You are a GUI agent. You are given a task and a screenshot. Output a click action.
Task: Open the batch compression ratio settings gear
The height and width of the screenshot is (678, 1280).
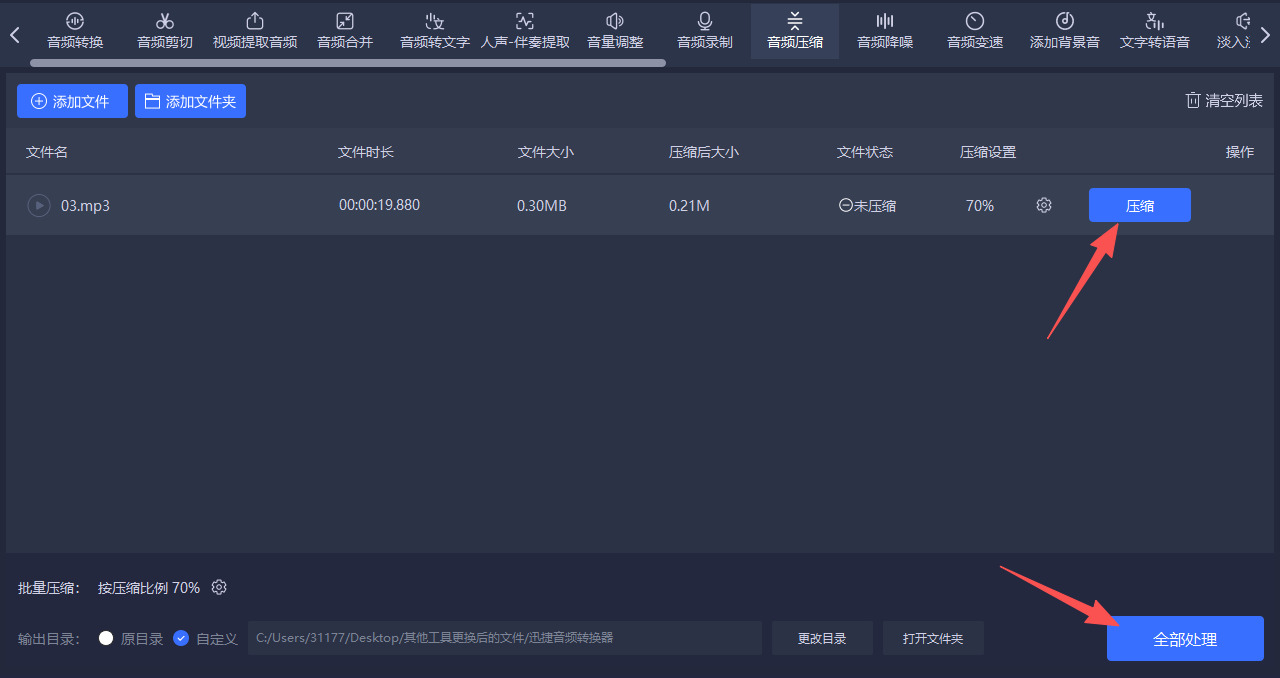(219, 587)
